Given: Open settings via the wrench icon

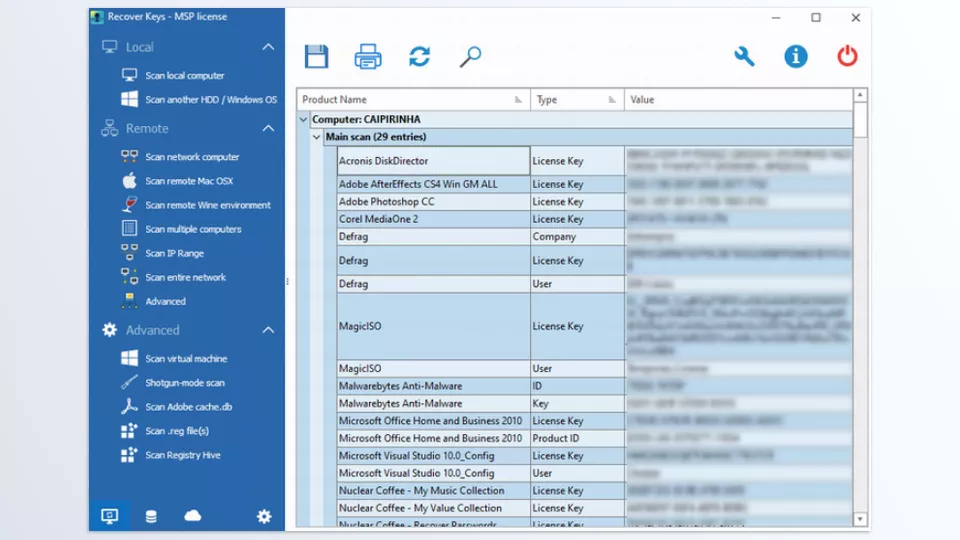Looking at the screenshot, I should point(744,56).
